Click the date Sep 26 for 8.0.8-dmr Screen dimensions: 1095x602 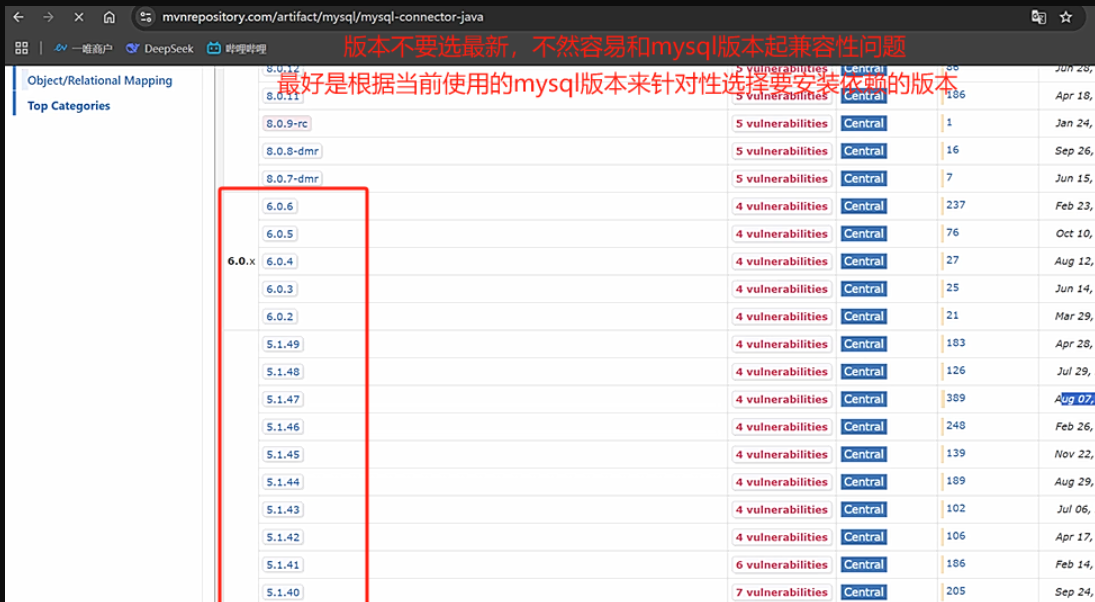[1074, 151]
